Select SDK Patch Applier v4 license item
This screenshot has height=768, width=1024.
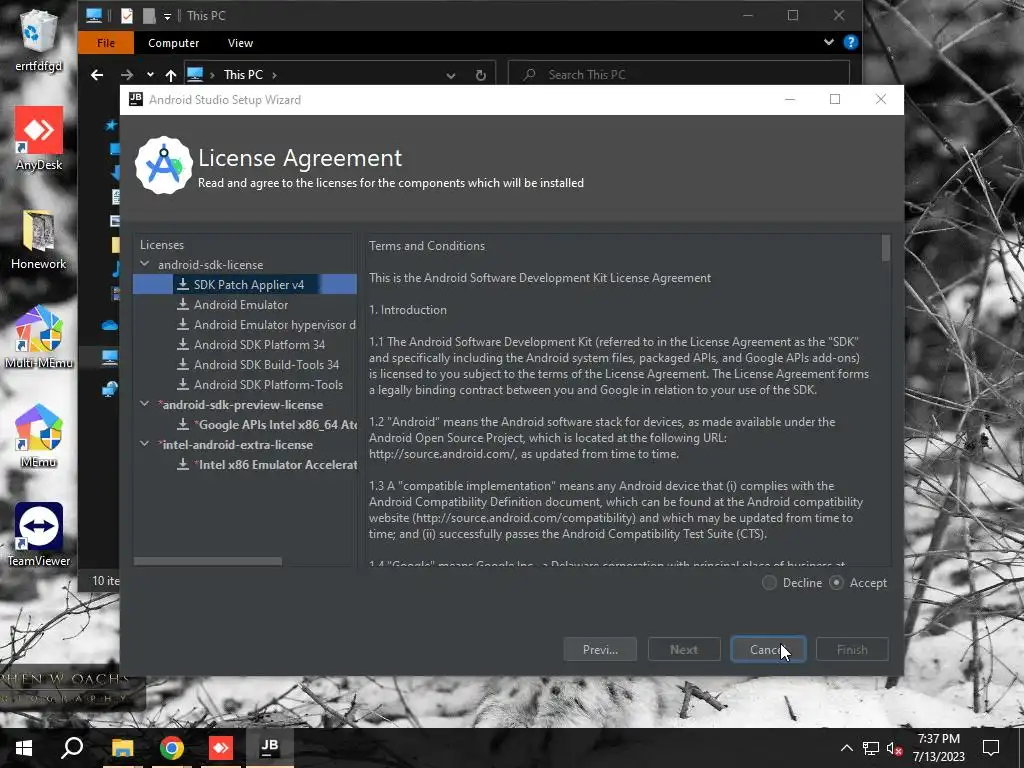coord(245,285)
